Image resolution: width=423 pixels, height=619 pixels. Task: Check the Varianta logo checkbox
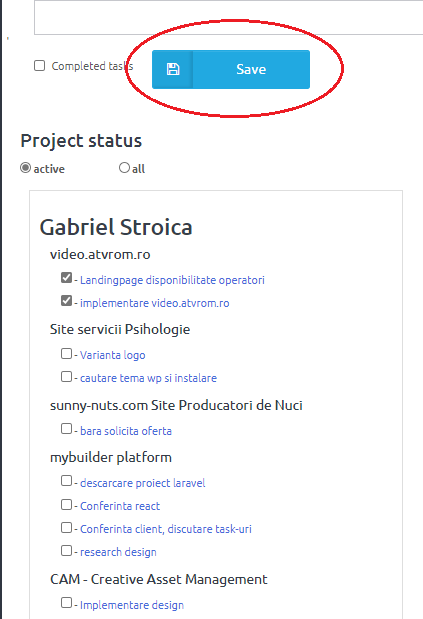click(66, 353)
